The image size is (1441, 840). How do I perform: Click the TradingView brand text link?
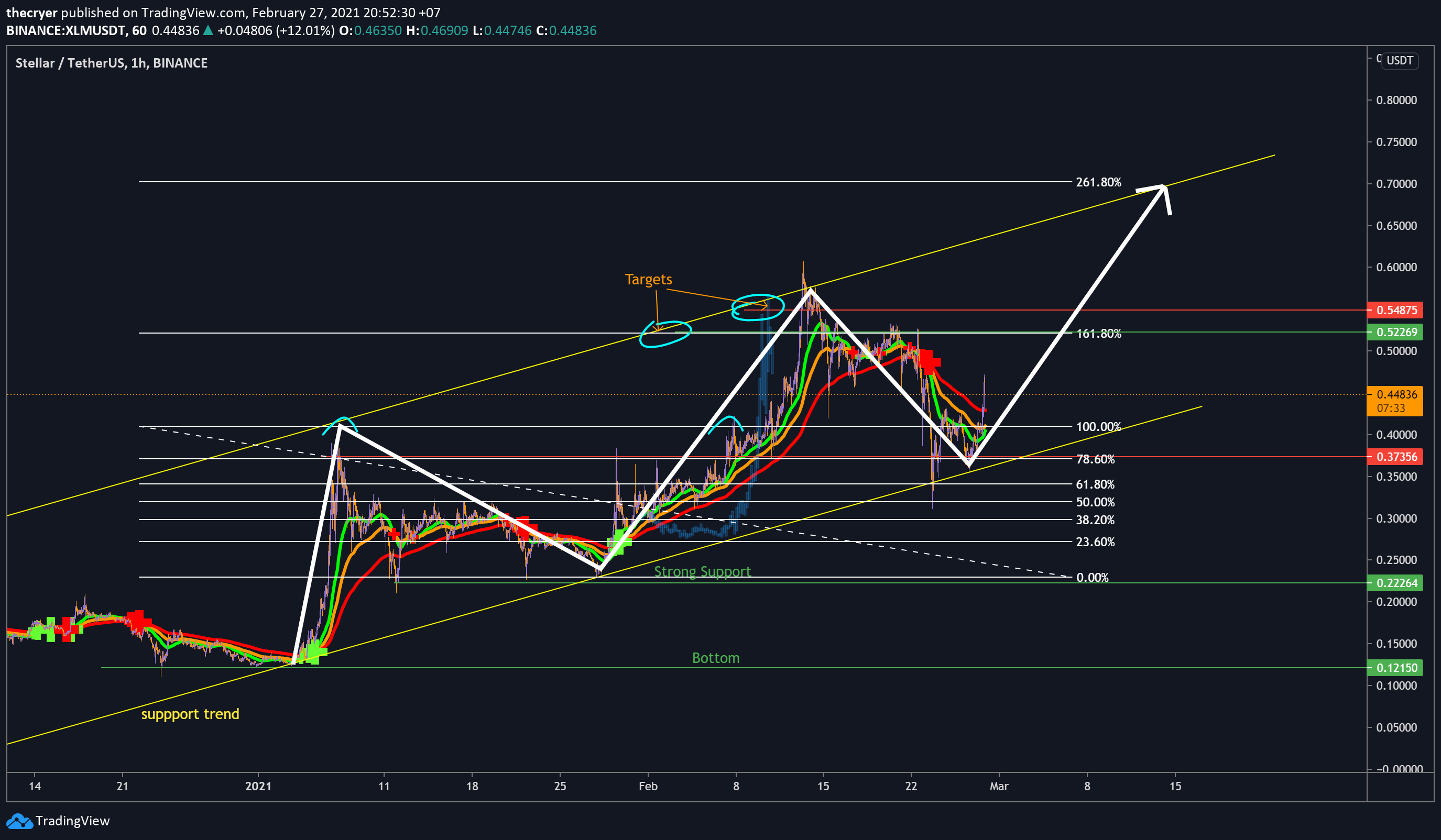tap(73, 821)
